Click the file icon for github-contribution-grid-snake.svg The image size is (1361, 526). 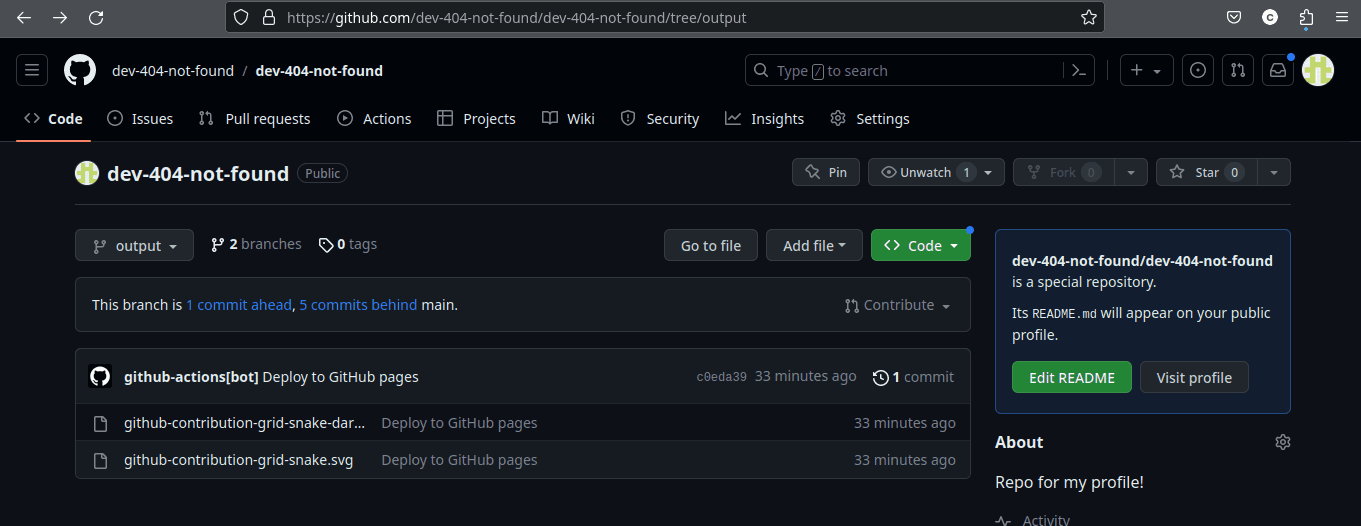100,460
